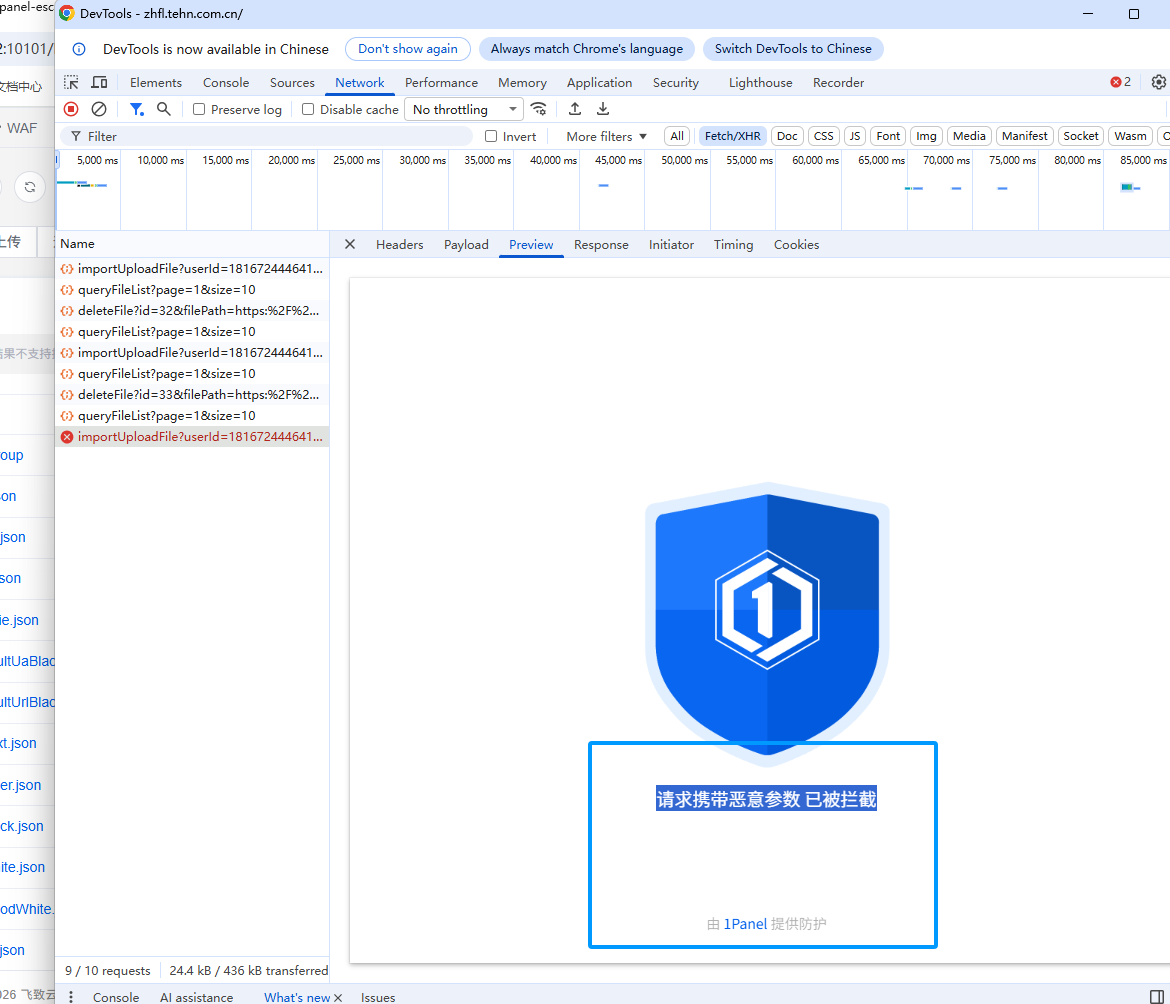The height and width of the screenshot is (1004, 1170).
Task: Select the failed importUploadFile request
Action: pyautogui.click(x=200, y=437)
